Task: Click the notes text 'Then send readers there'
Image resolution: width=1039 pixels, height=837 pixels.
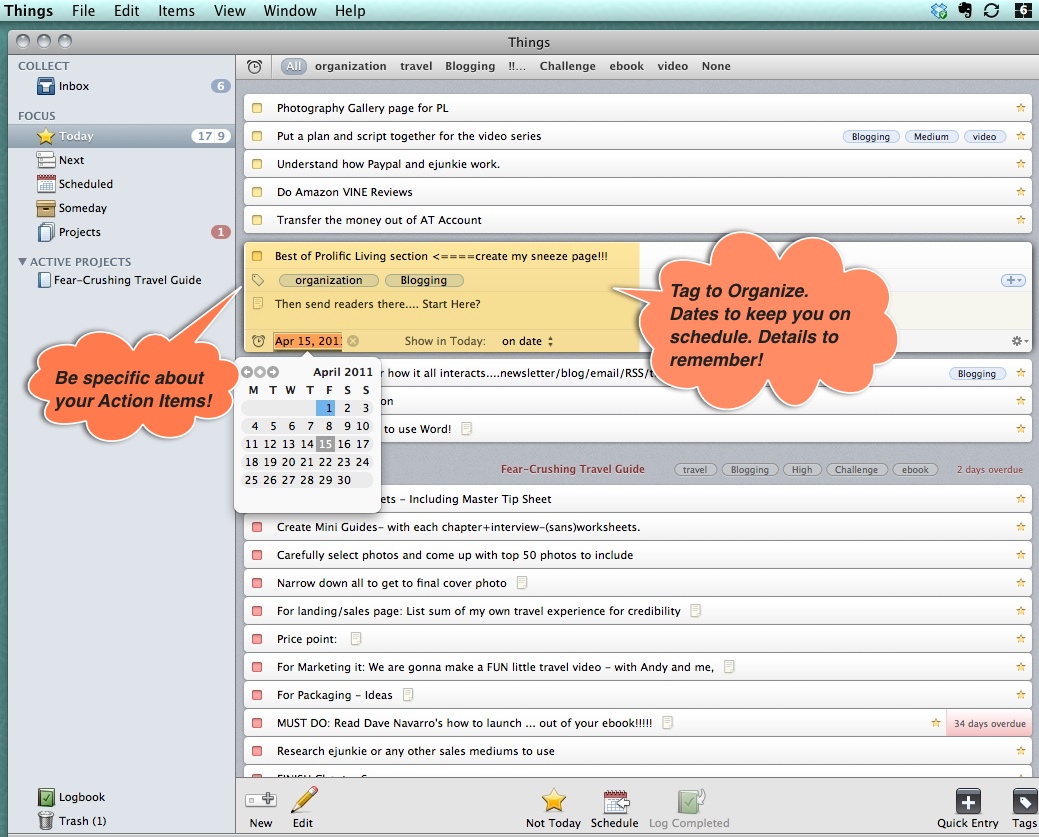Action: click(x=378, y=304)
